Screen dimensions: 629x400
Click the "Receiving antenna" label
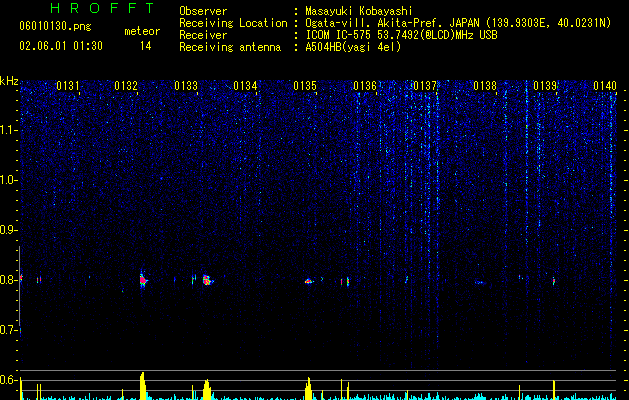pos(230,47)
